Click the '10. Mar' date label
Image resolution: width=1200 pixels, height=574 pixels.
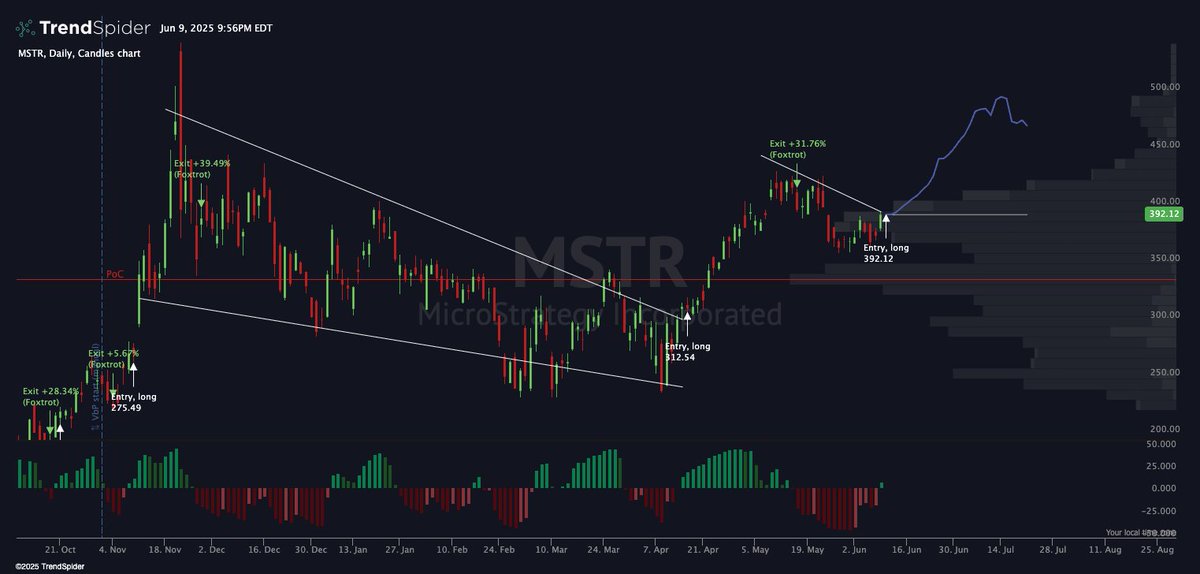[551, 550]
